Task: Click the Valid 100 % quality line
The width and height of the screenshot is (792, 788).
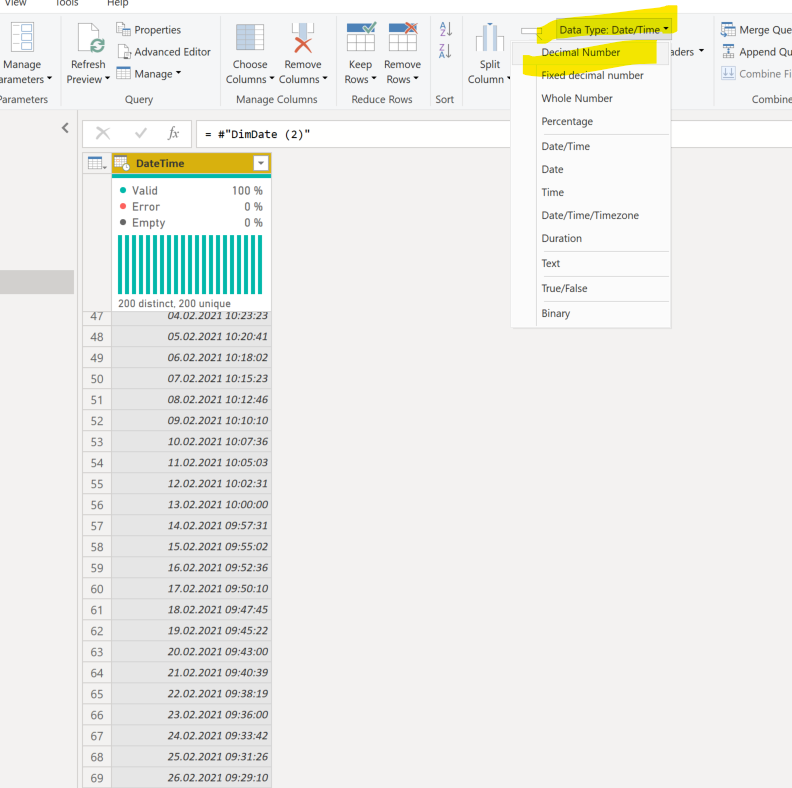Action: [191, 190]
